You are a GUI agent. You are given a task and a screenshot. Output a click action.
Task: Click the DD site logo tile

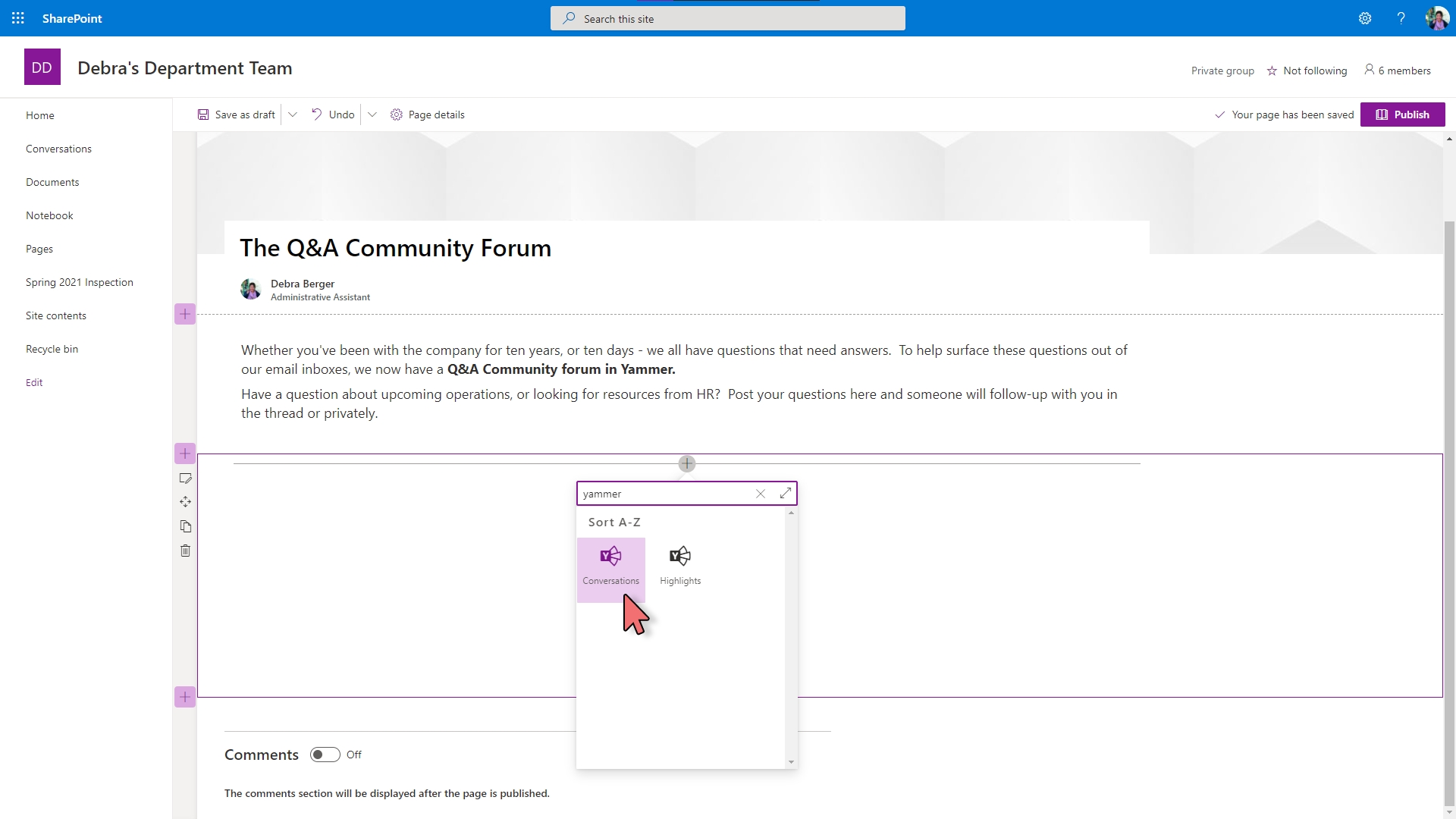tap(42, 67)
